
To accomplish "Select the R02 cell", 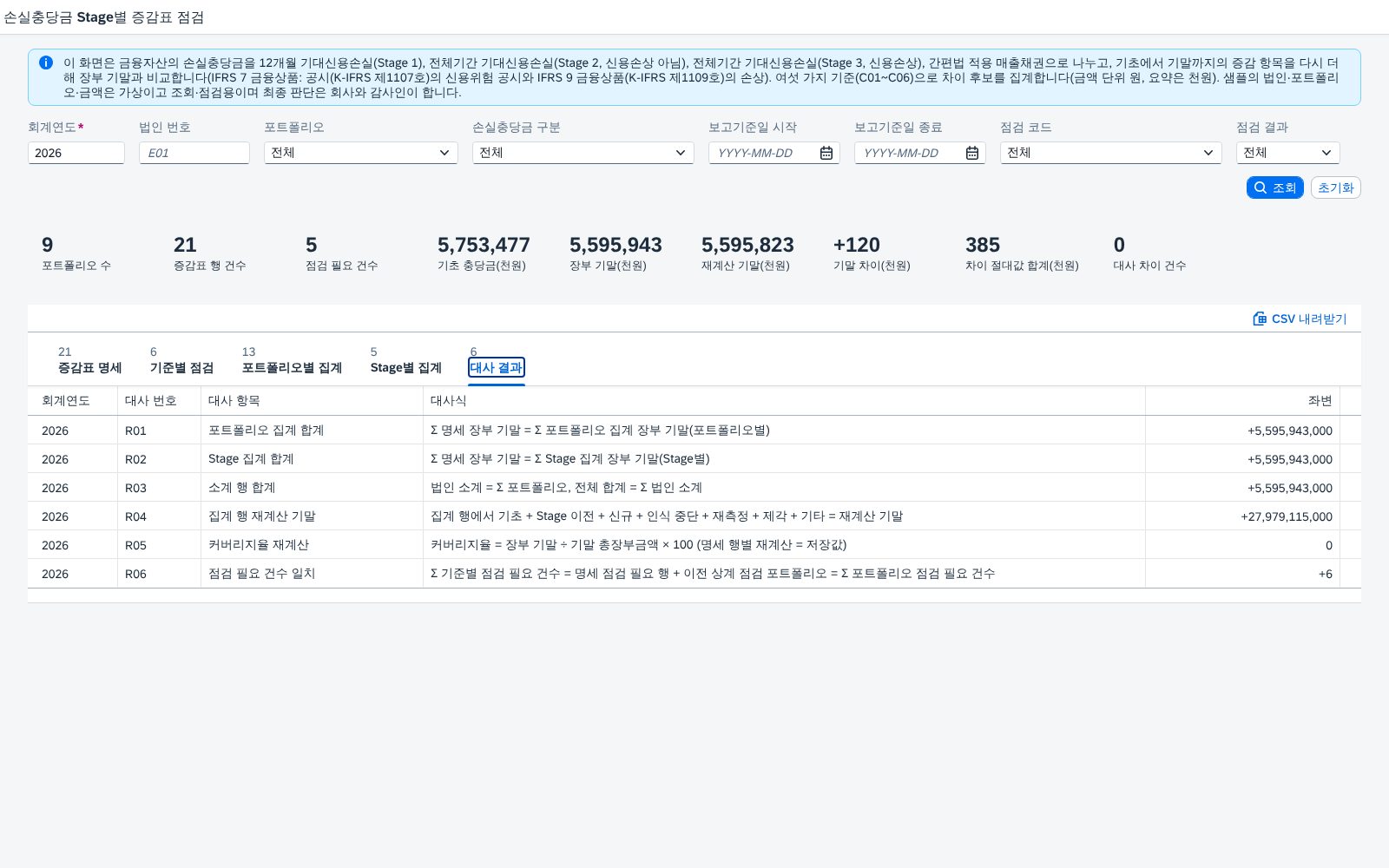I will pyautogui.click(x=160, y=459).
